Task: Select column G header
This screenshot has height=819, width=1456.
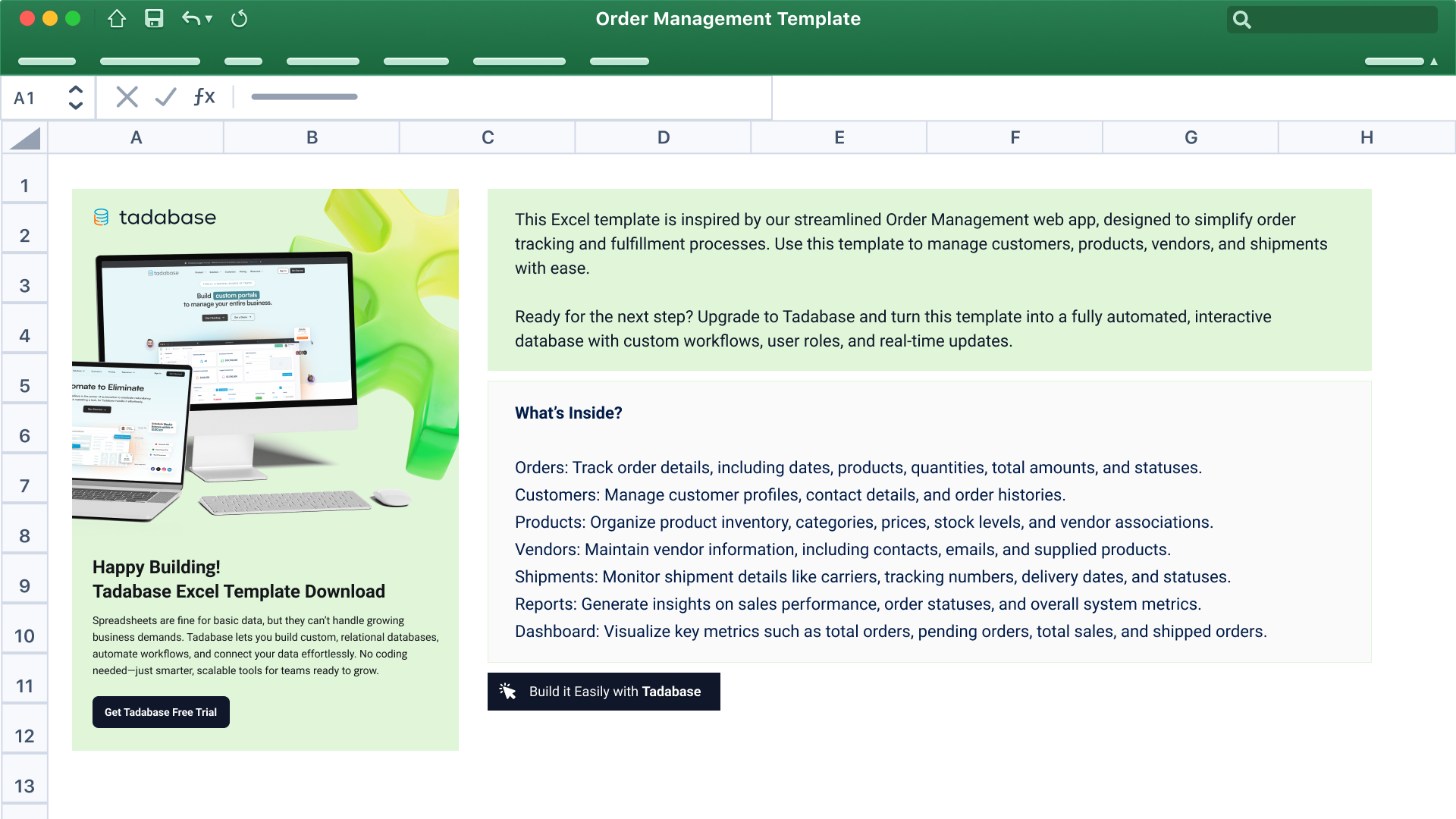Action: click(1191, 138)
